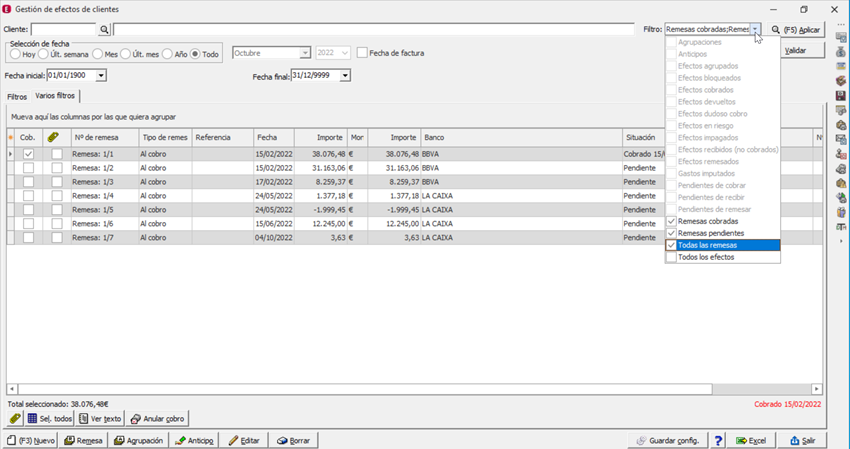Click the tag icon column header
The height and width of the screenshot is (449, 850).
pyautogui.click(x=53, y=138)
